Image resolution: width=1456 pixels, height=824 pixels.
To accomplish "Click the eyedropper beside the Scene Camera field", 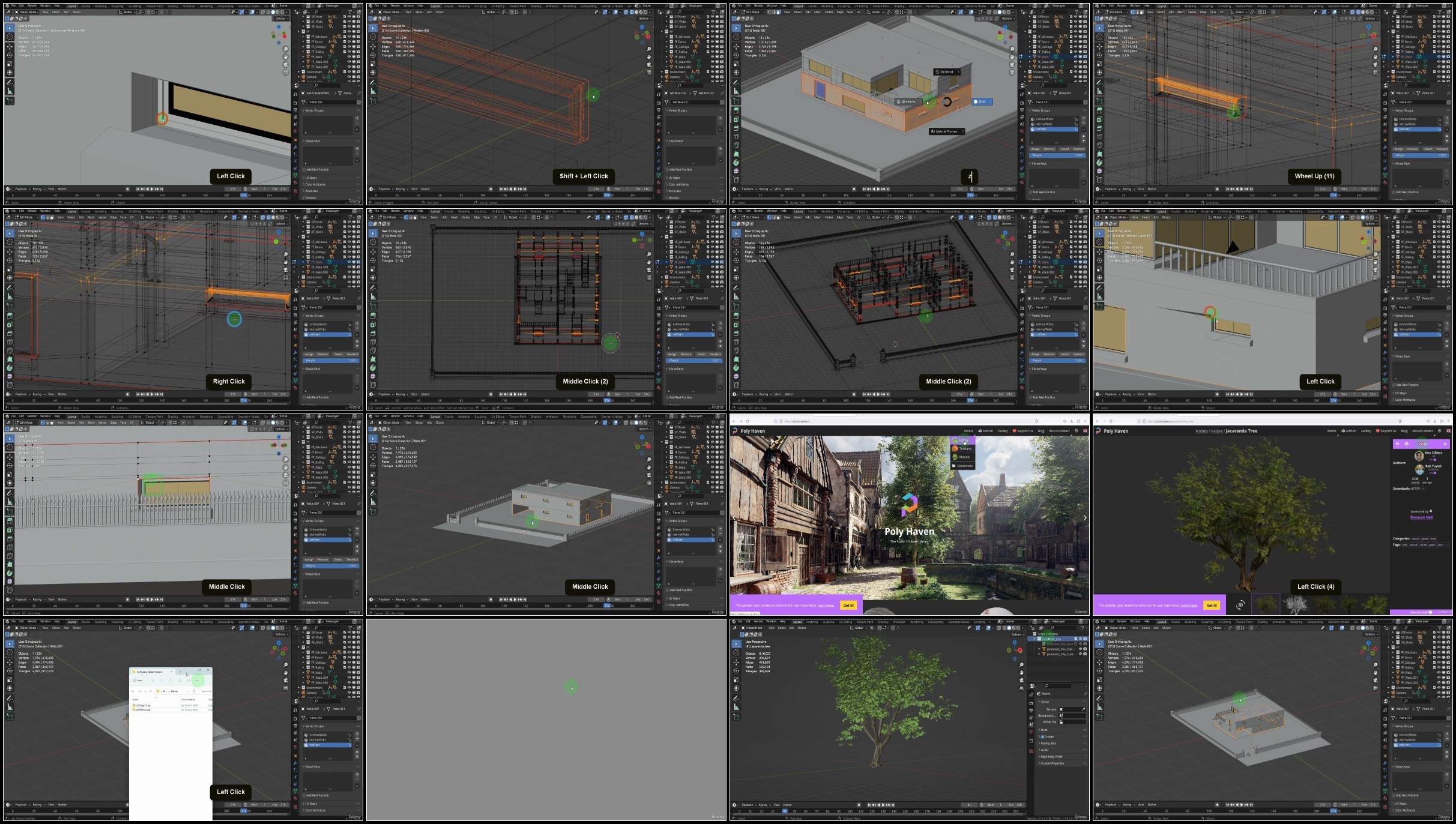I will [x=1083, y=709].
